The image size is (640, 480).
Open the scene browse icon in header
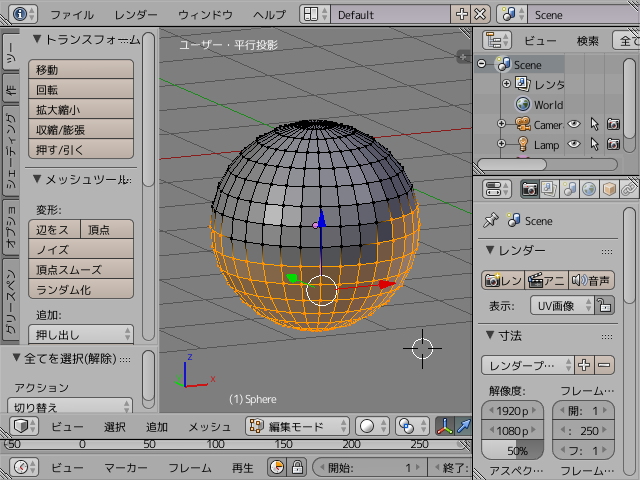tap(512, 14)
